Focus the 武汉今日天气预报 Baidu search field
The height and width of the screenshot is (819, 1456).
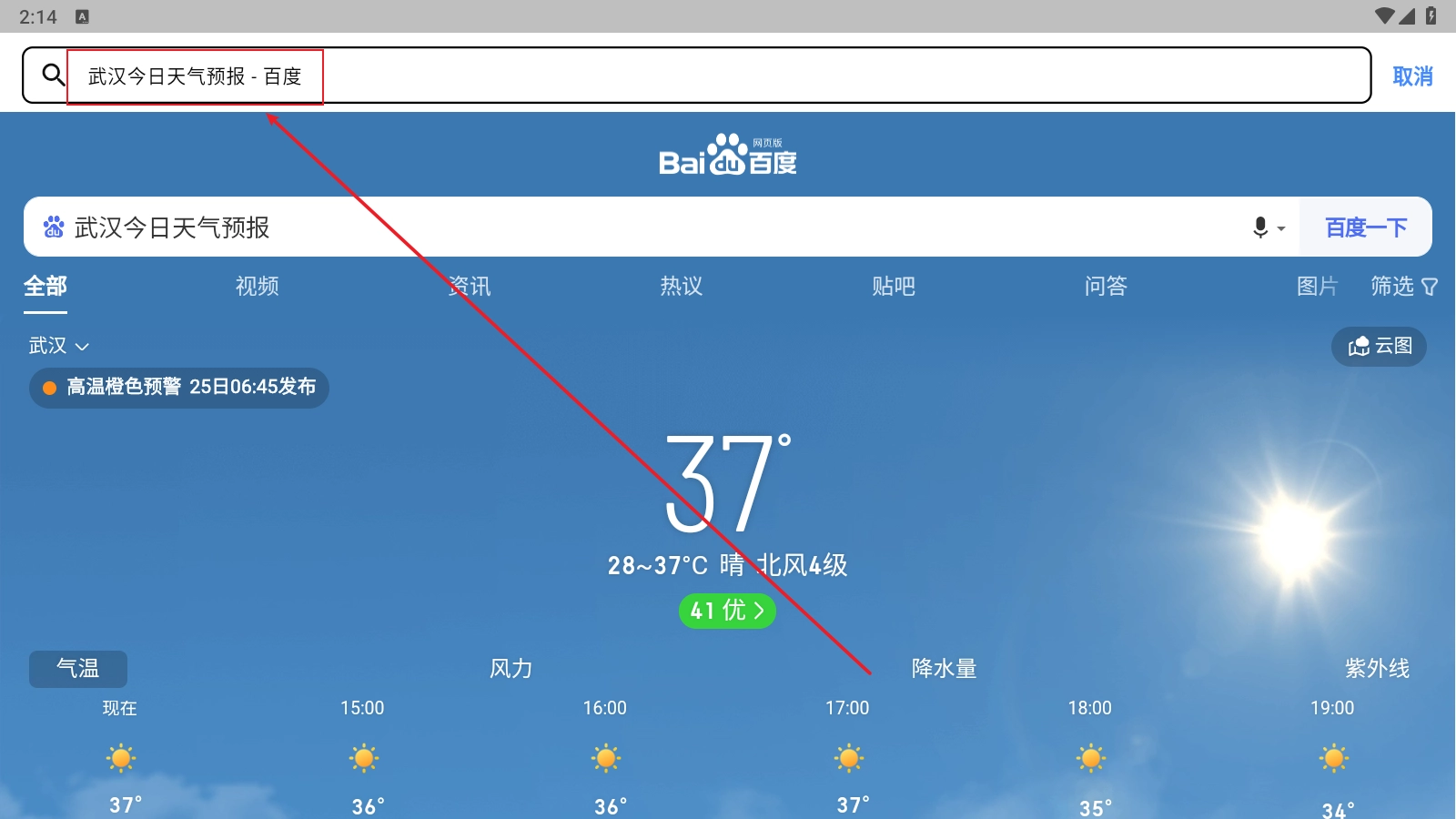637,227
